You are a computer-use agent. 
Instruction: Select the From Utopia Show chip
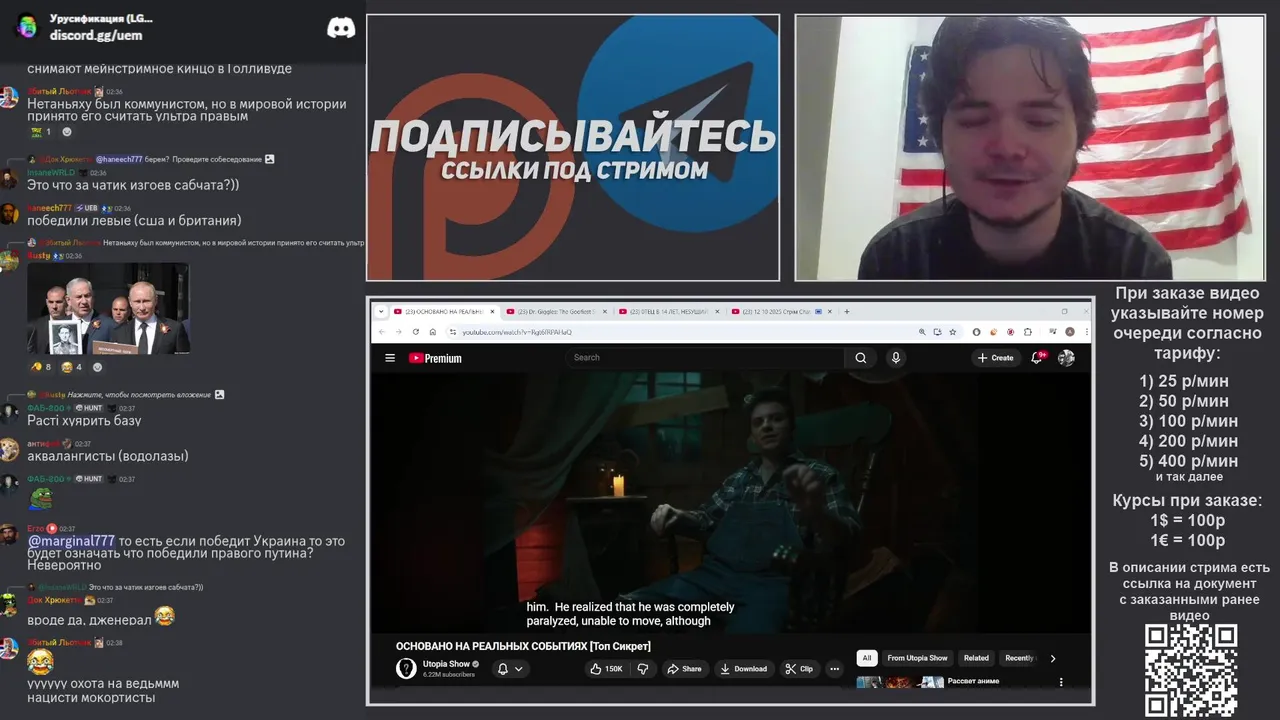[x=917, y=658]
